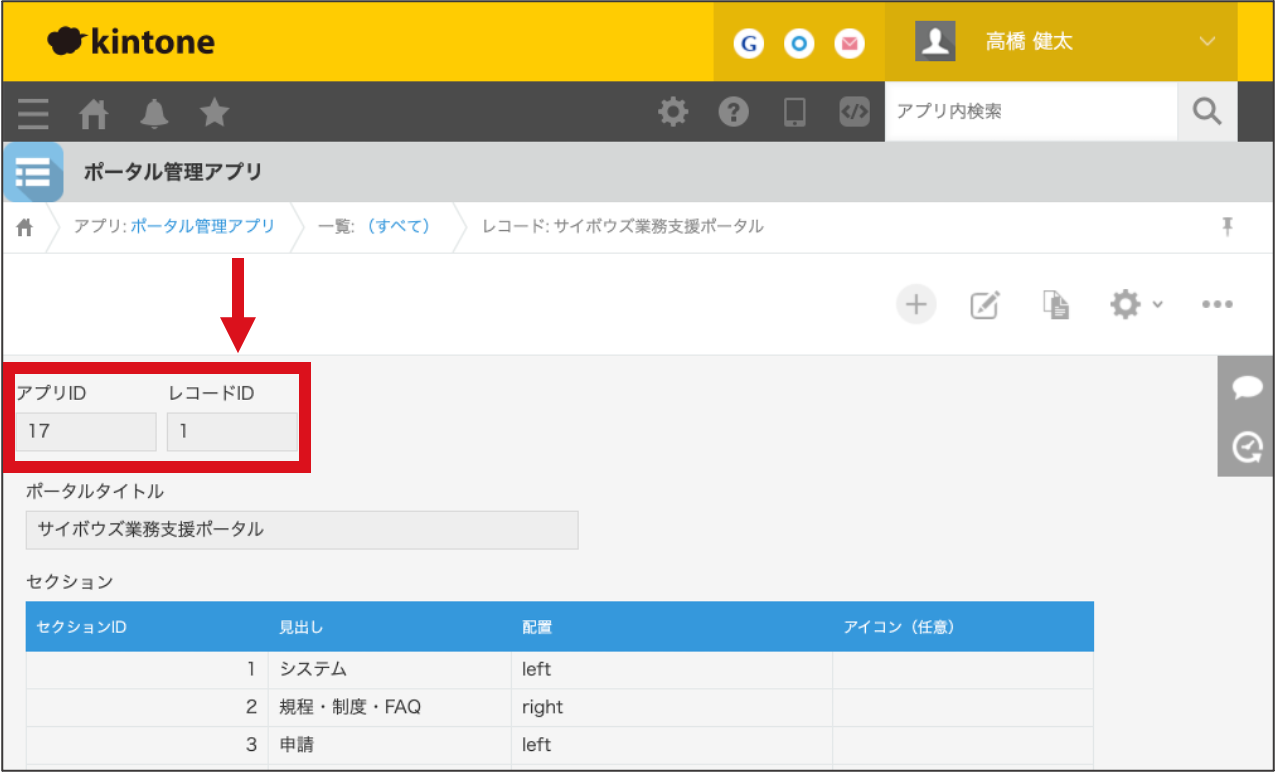Screen dimensions: 1276x772
Task: Open the comments speech bubble panel
Action: 1247,387
